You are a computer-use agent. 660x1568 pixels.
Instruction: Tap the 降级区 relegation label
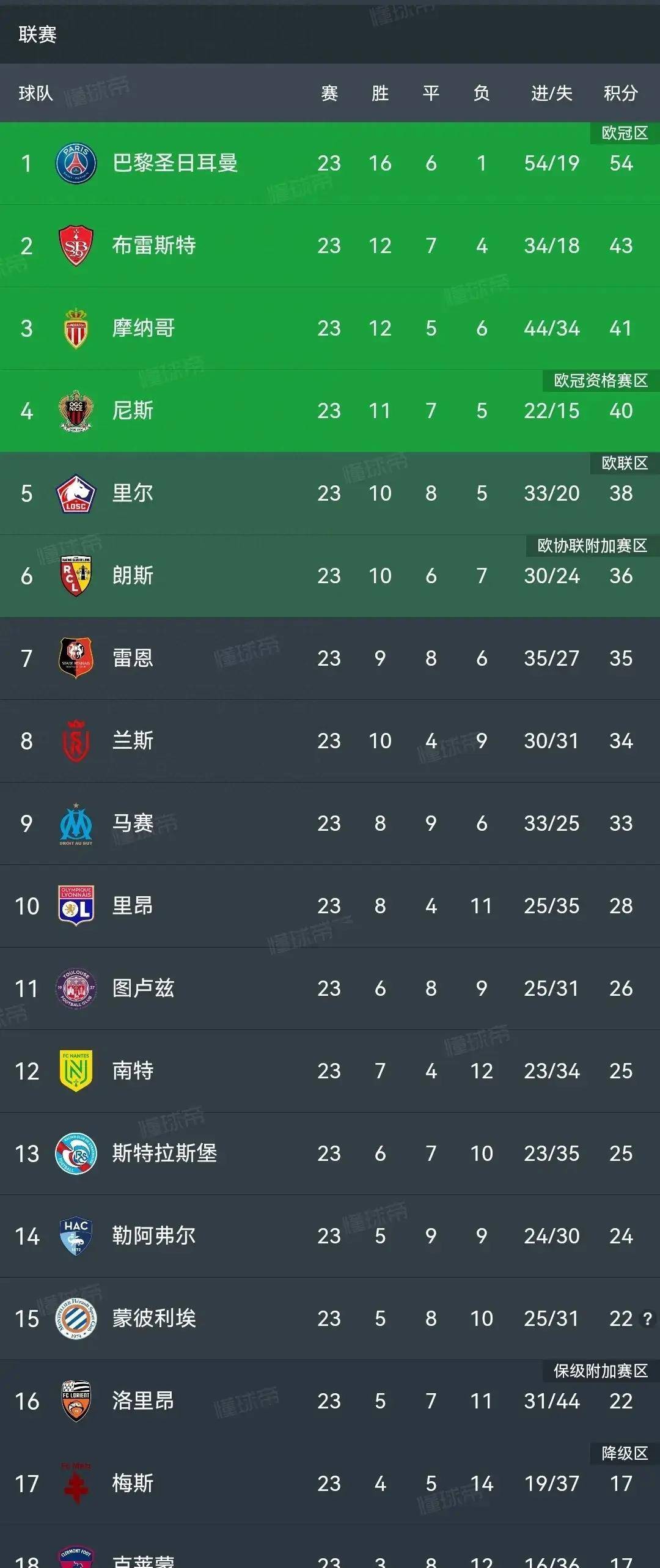coord(625,1454)
